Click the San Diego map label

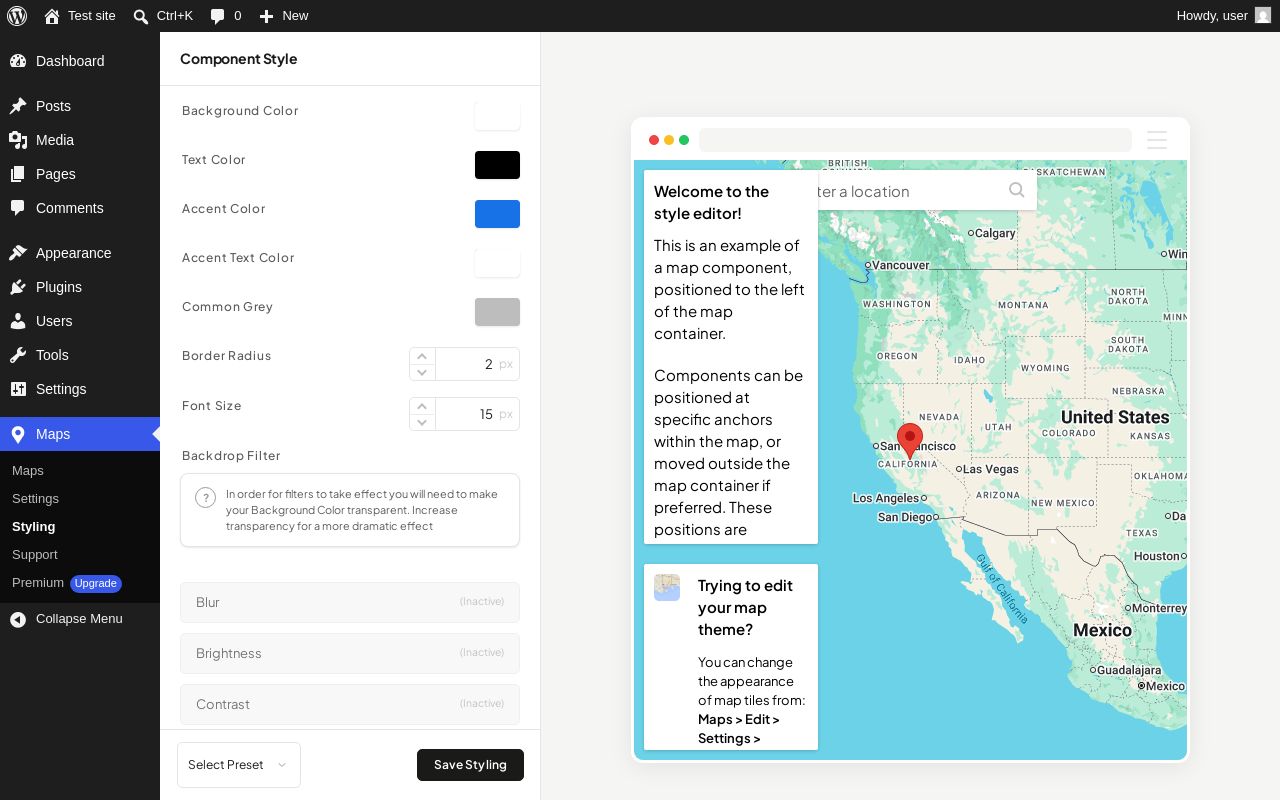(904, 517)
